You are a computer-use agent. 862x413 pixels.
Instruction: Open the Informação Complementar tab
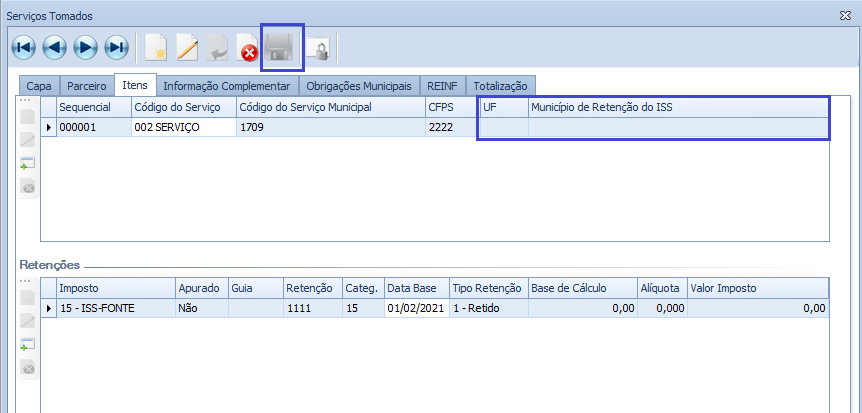[226, 86]
